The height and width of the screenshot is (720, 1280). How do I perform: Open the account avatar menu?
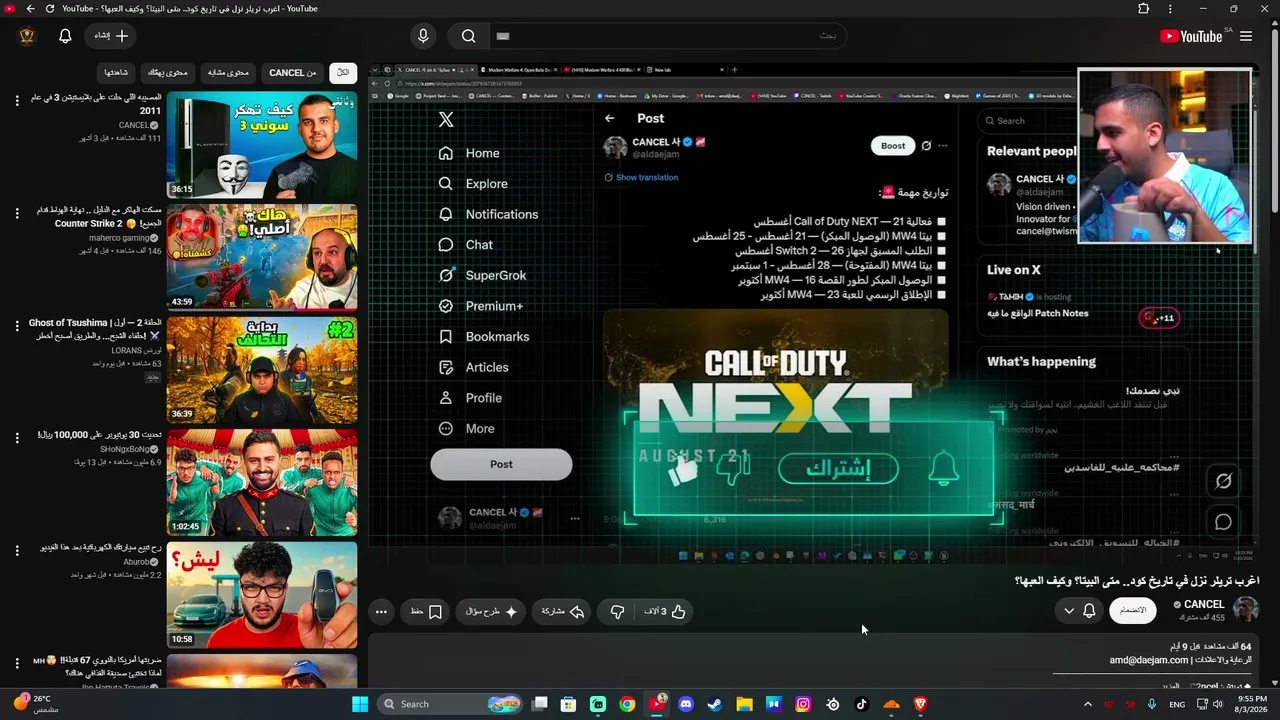pyautogui.click(x=27, y=36)
